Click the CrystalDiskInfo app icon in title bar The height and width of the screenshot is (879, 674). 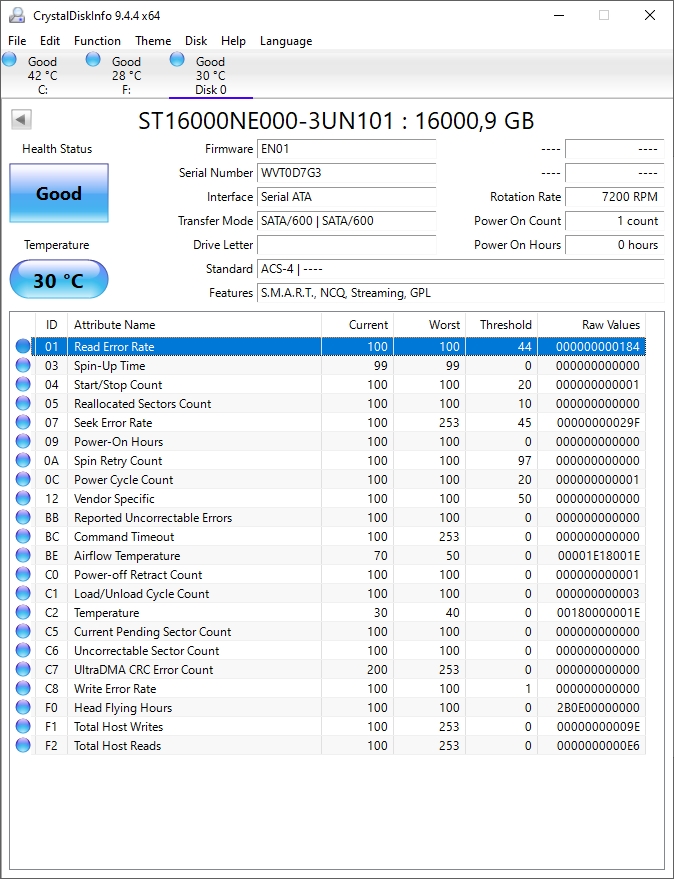17,15
